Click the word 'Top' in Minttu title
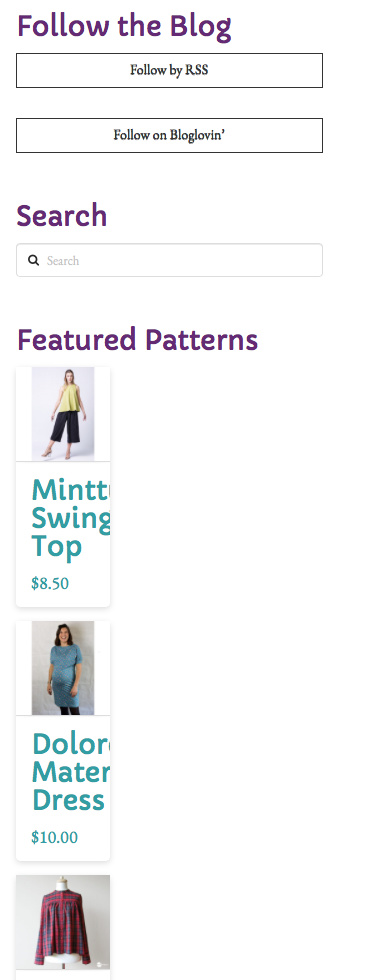377x980 pixels. 56,546
